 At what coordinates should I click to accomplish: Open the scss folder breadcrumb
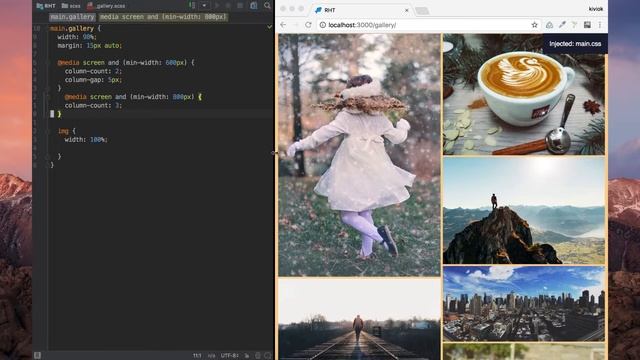click(71, 6)
